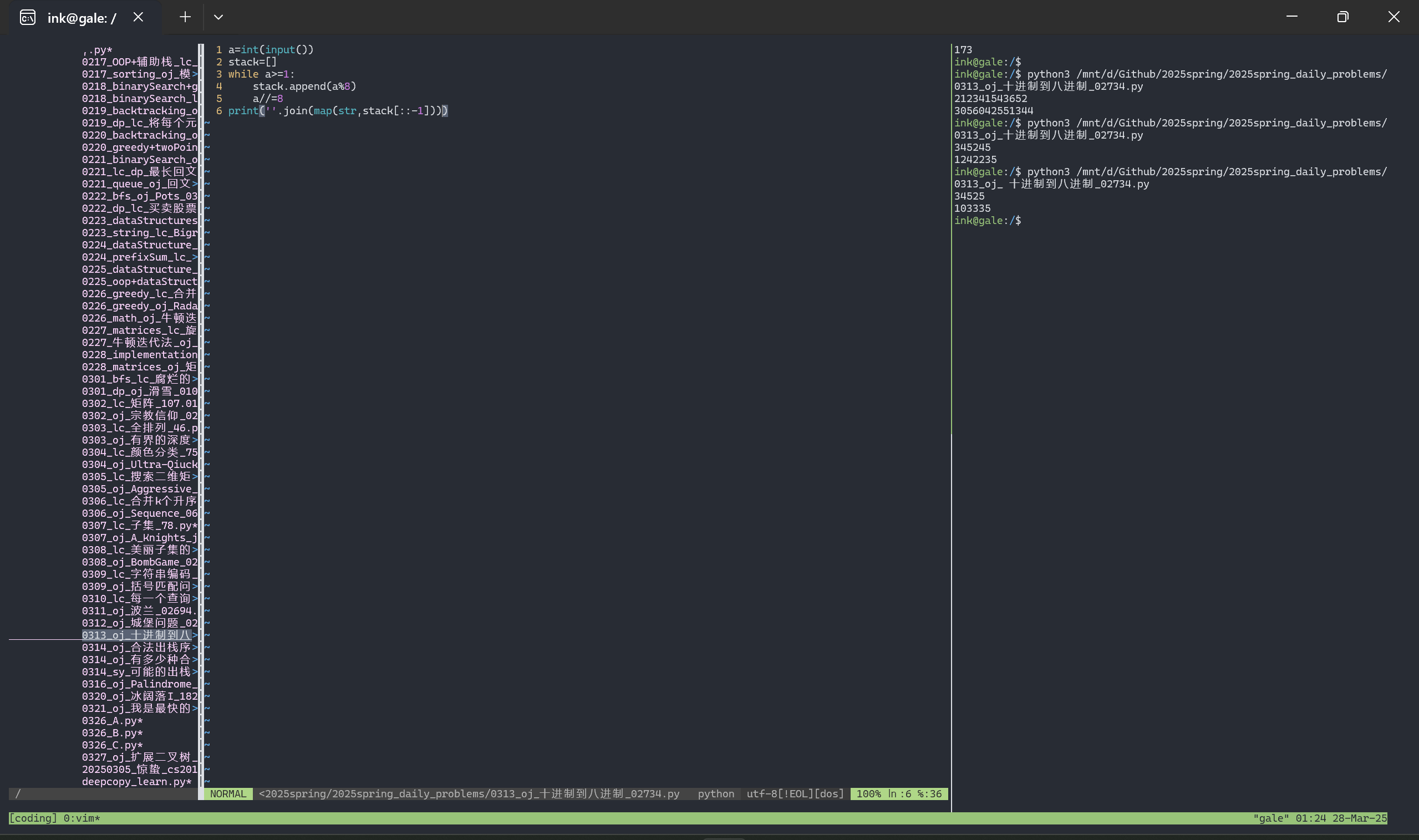
Task: Click the terminal icon in the ink@gale tab
Action: [x=27, y=18]
